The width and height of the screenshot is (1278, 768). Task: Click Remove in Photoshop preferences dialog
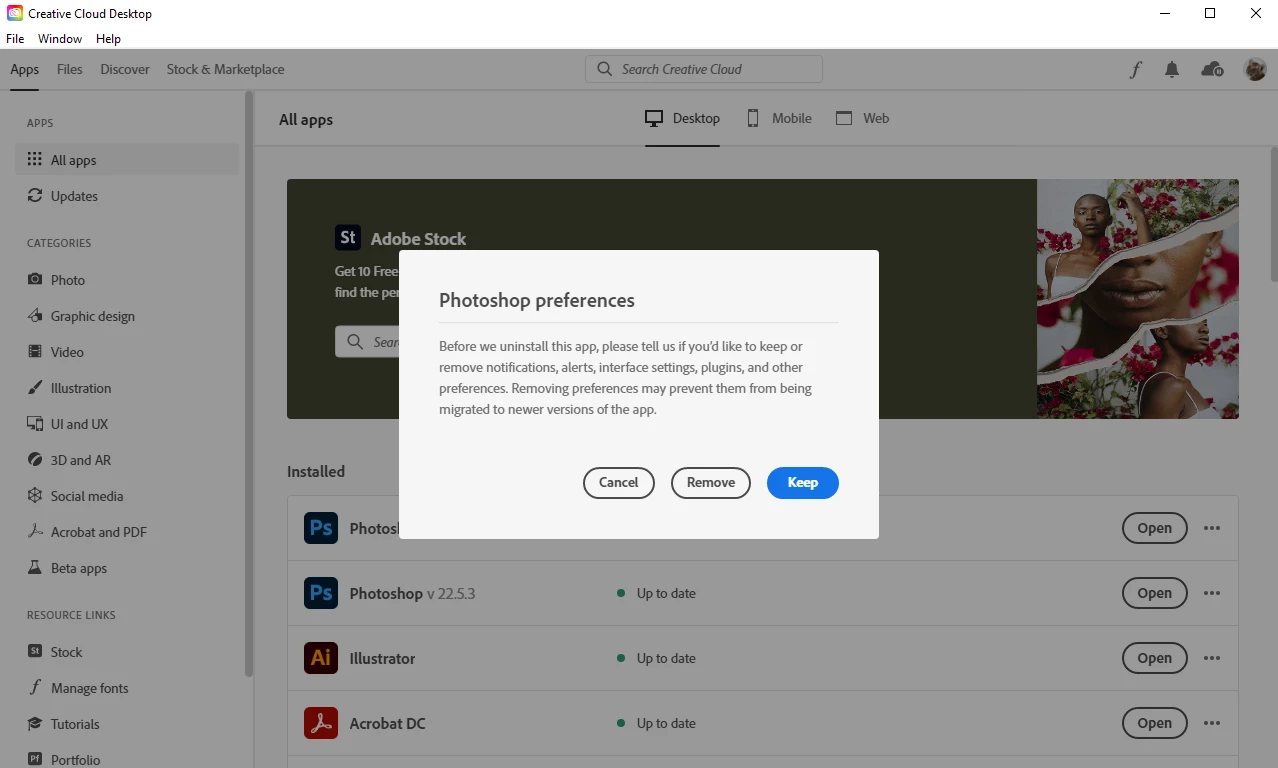pyautogui.click(x=711, y=482)
